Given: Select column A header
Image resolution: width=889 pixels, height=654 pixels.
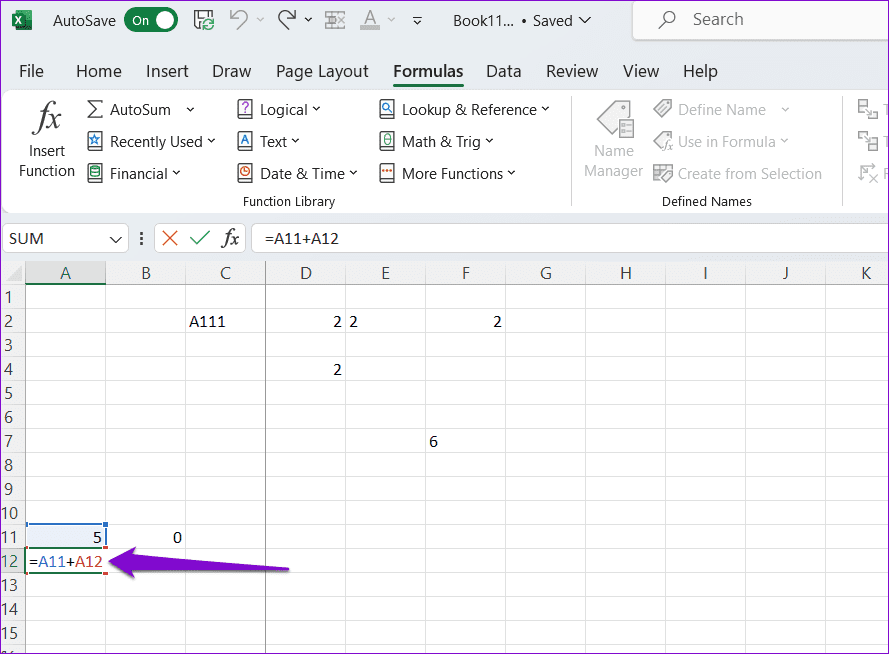Looking at the screenshot, I should point(65,273).
